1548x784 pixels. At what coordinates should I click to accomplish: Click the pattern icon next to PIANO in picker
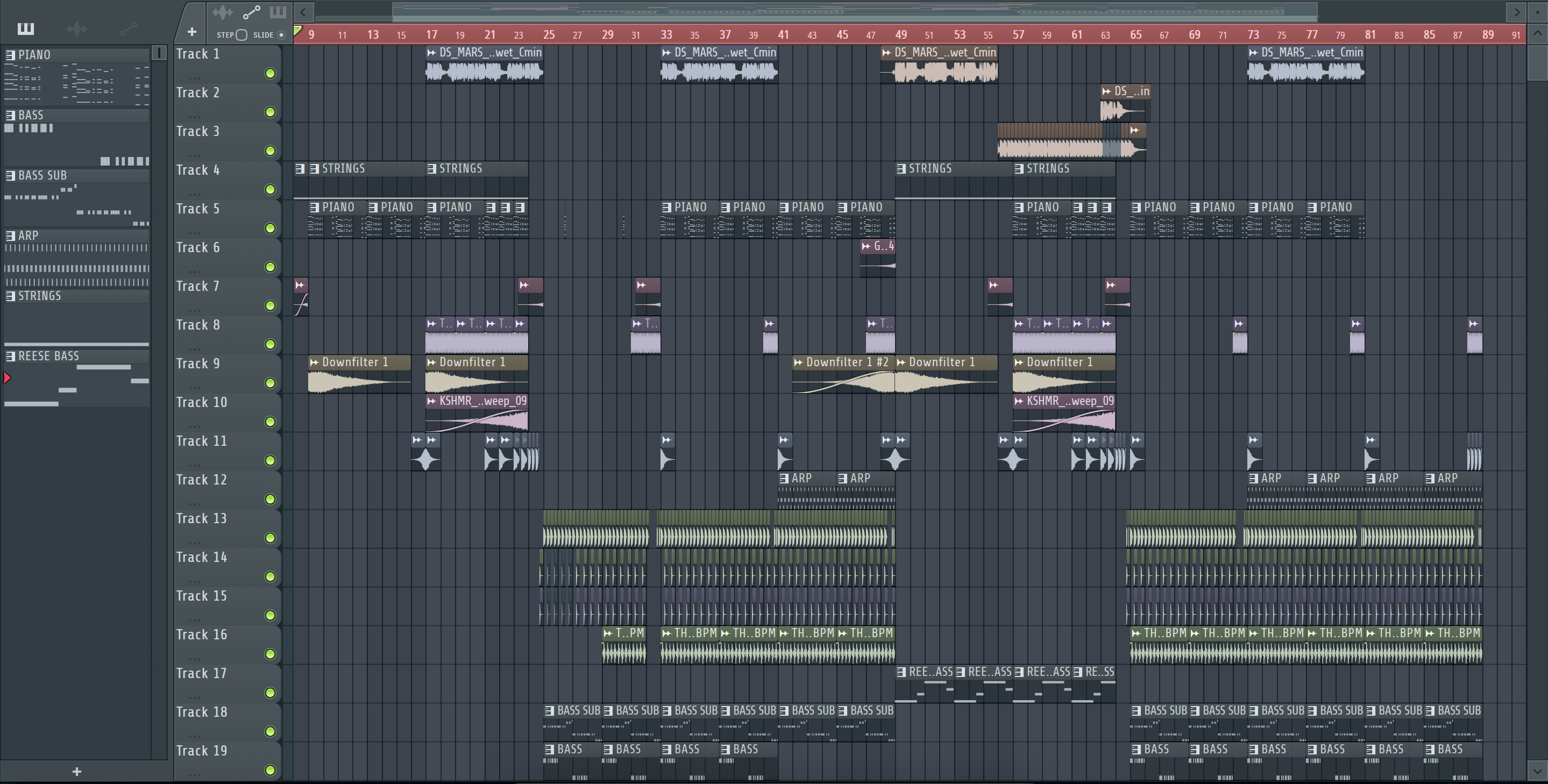click(10, 55)
